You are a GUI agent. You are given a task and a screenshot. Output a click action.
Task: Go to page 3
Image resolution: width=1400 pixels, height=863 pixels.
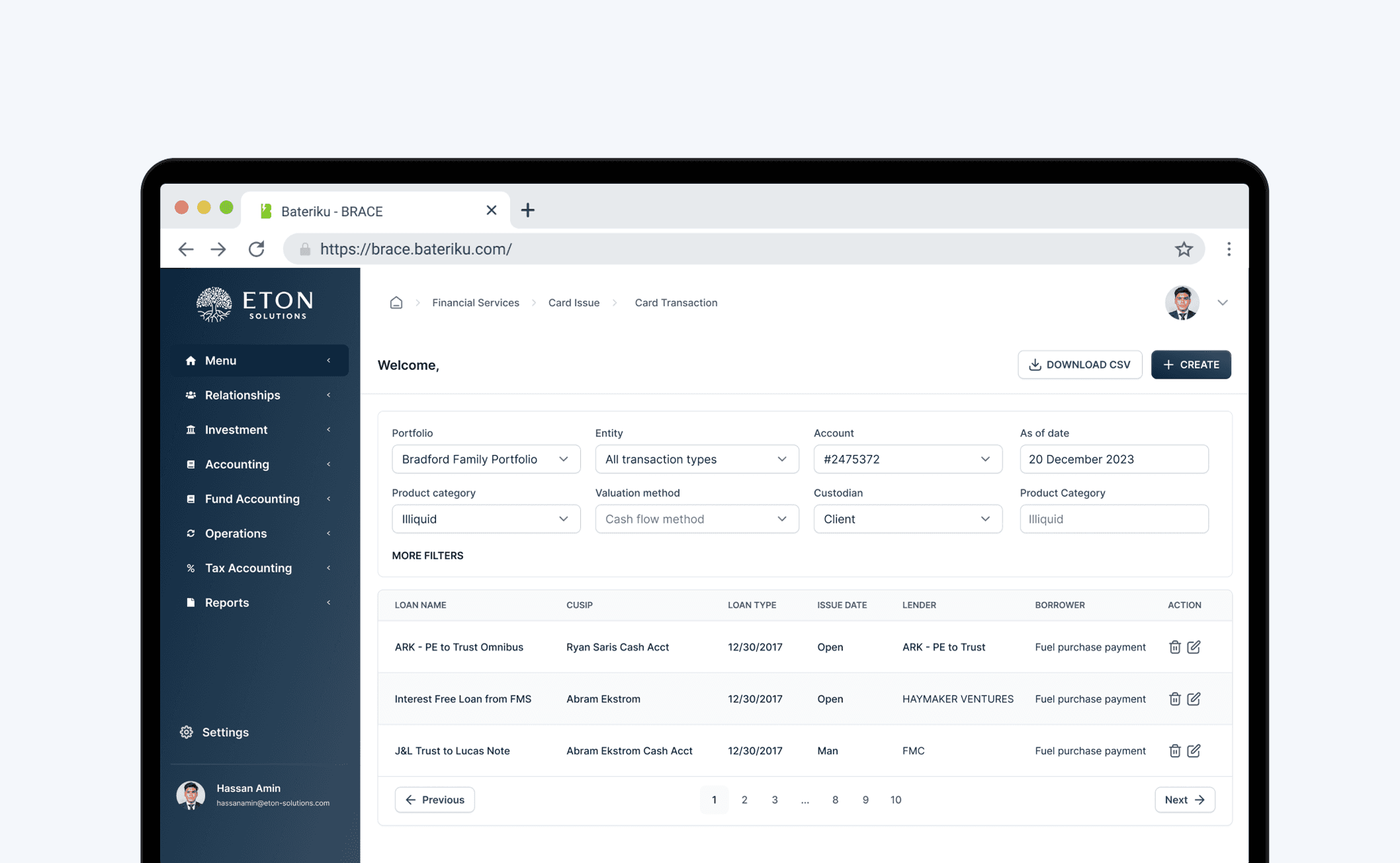tap(775, 799)
